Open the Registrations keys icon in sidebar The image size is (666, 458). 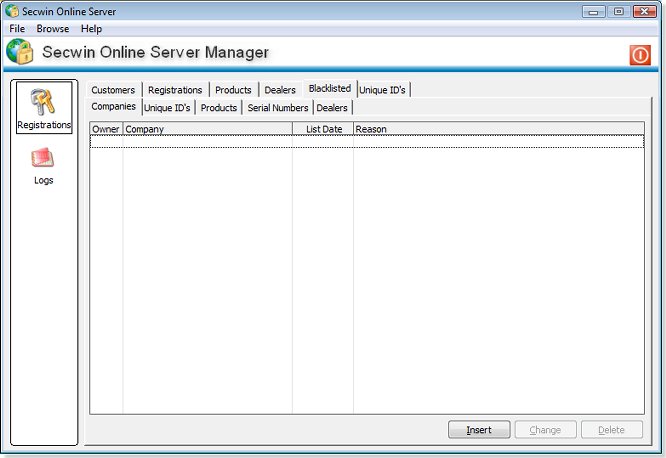pyautogui.click(x=44, y=102)
